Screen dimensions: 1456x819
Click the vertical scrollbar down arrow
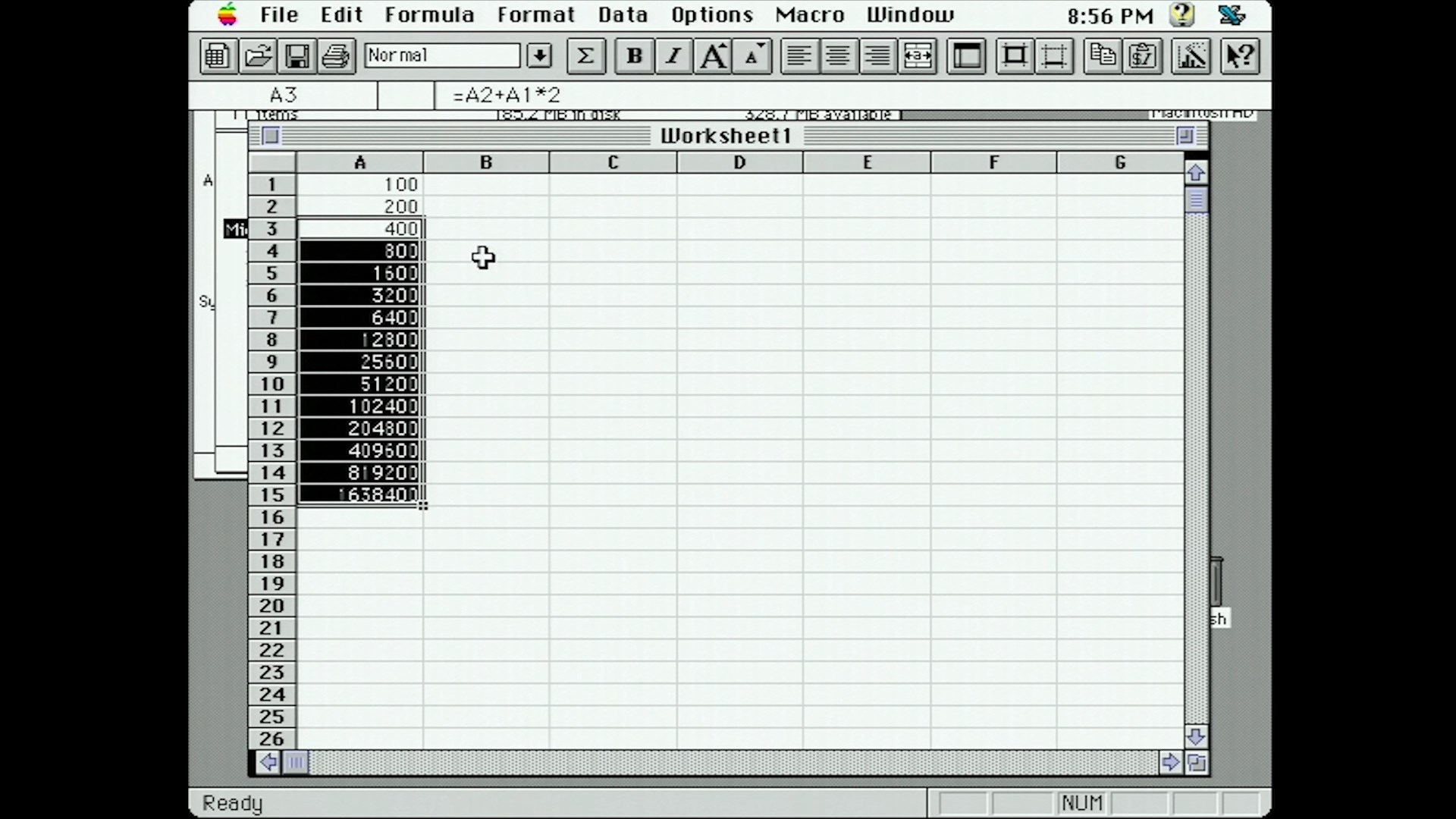pyautogui.click(x=1196, y=736)
